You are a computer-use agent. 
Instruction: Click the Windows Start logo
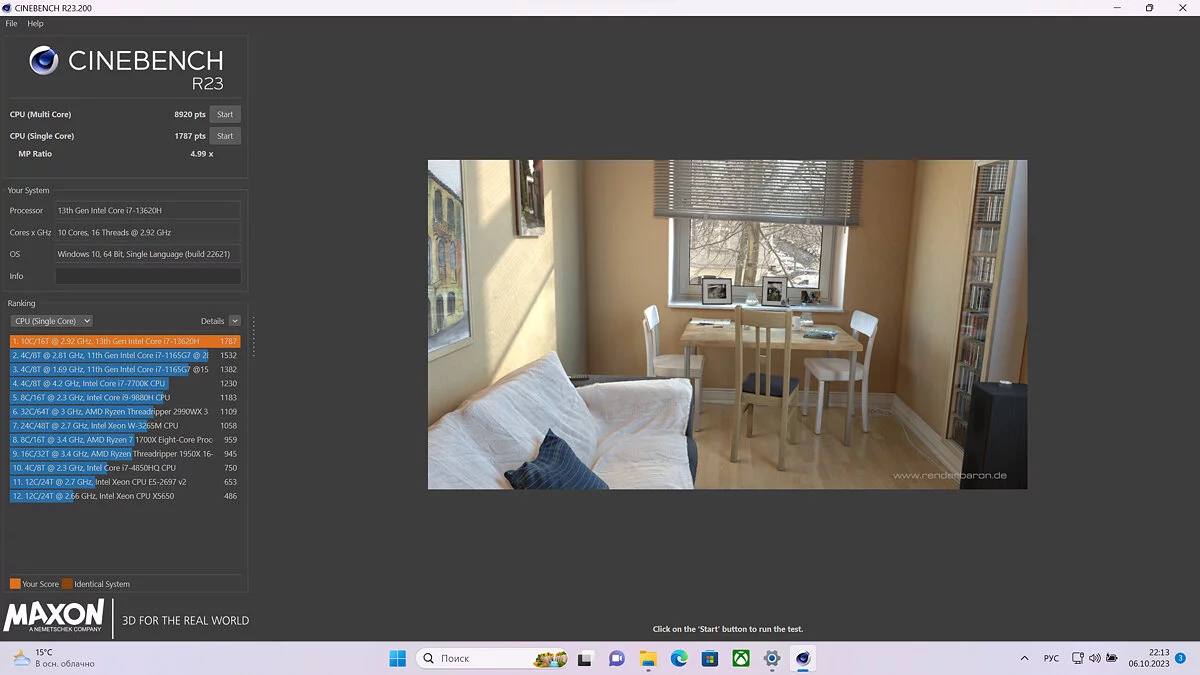click(397, 658)
